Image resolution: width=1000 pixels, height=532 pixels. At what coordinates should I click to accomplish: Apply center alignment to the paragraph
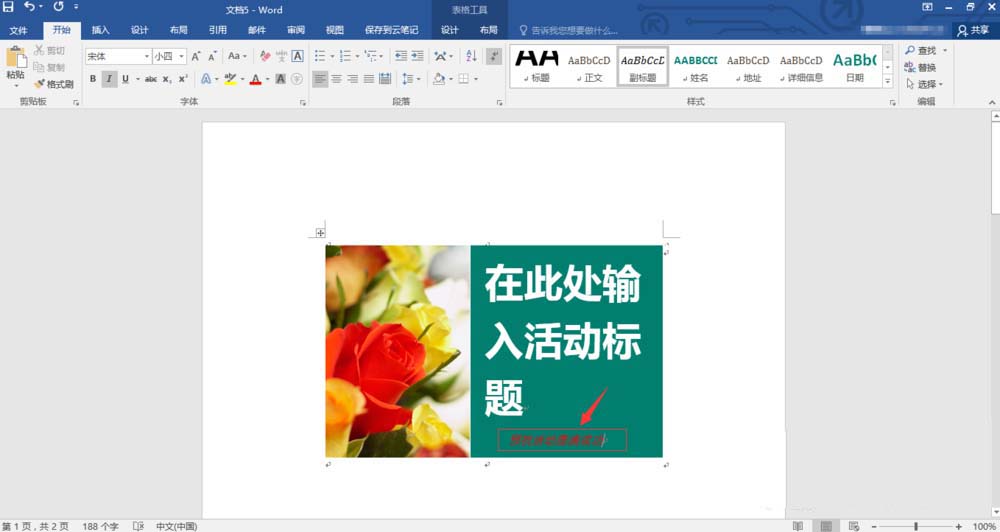[337, 79]
